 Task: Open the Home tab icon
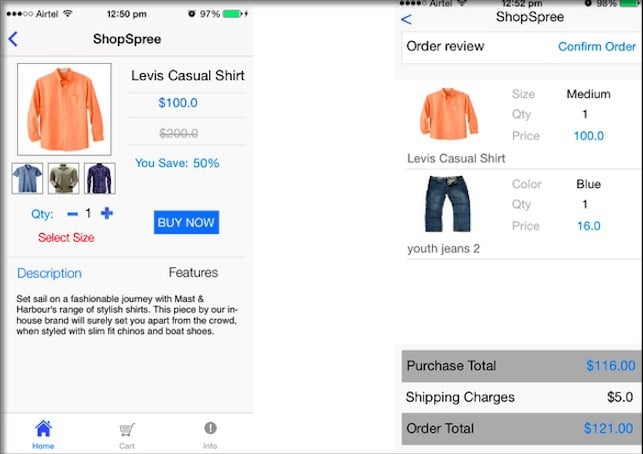43,429
